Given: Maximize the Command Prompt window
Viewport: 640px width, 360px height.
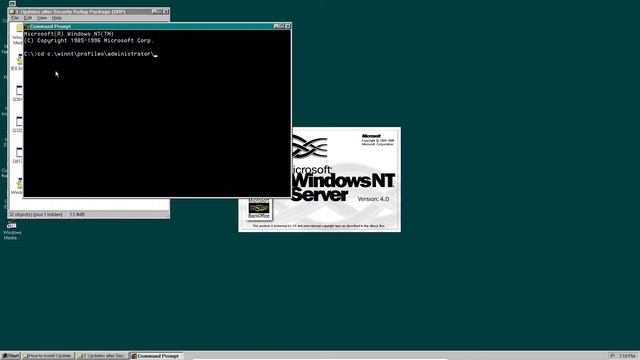Looking at the screenshot, I should tap(281, 26).
